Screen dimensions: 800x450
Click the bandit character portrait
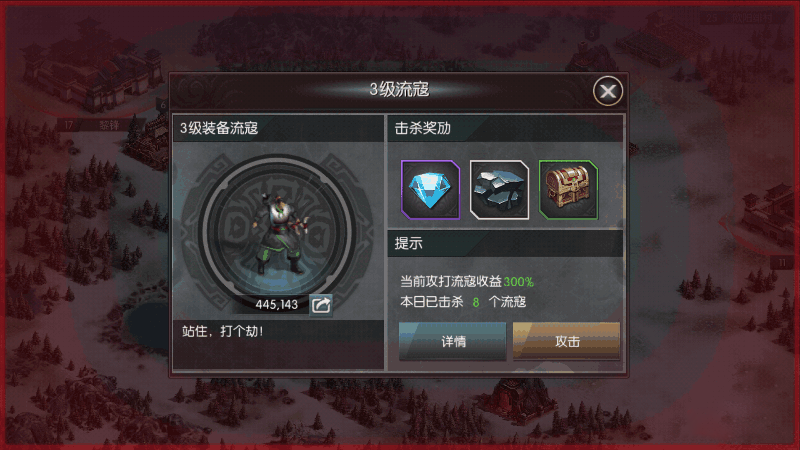[278, 232]
